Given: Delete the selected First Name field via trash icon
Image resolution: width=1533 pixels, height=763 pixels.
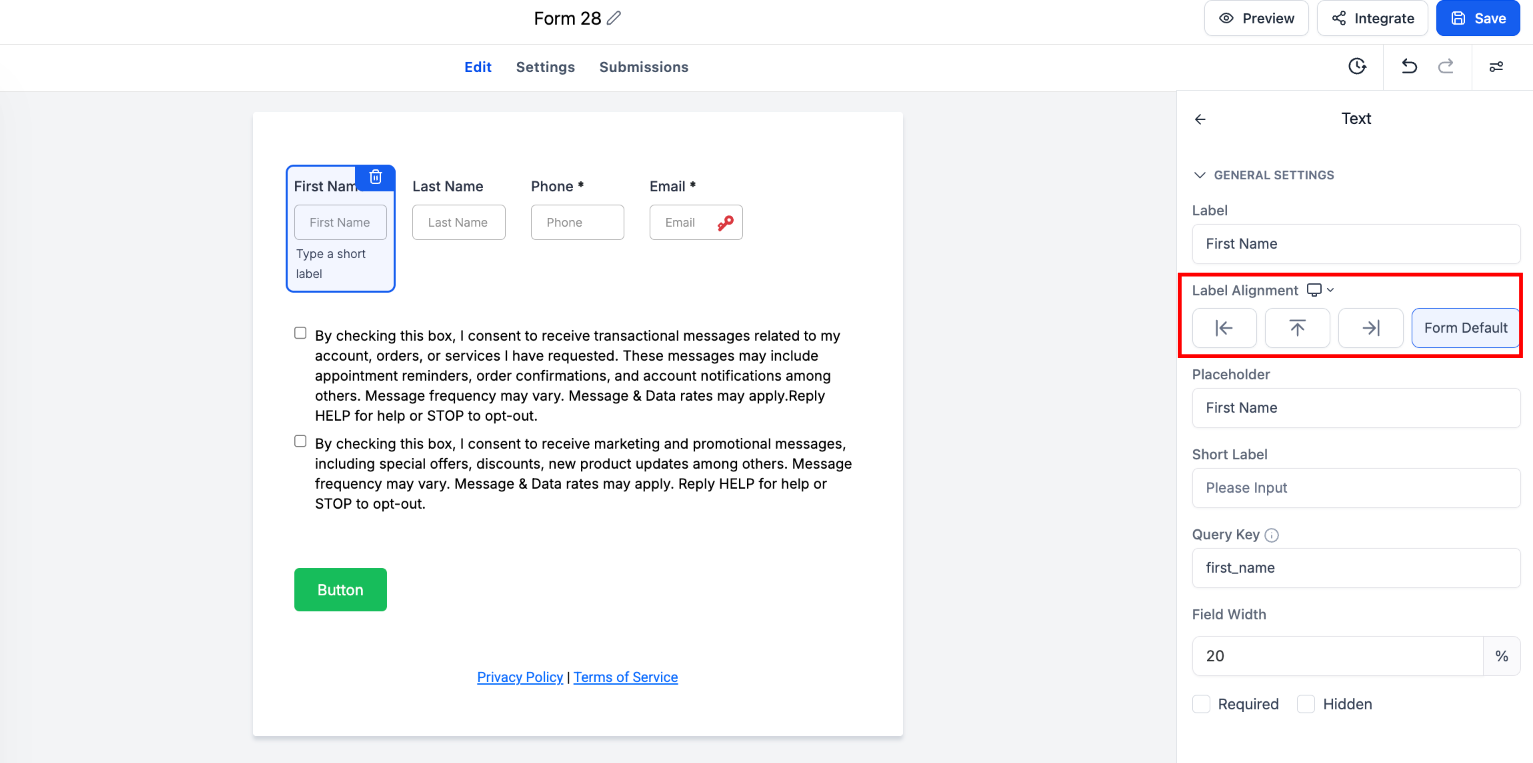Looking at the screenshot, I should (x=375, y=177).
